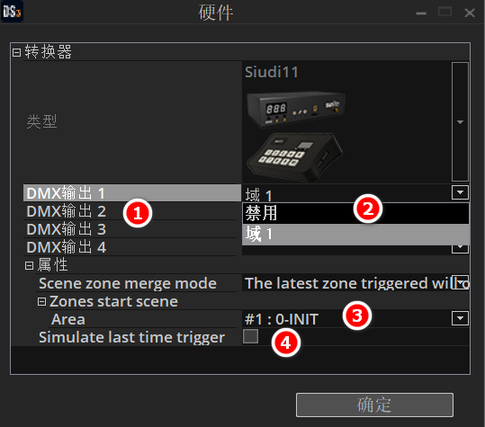Close the 硬件 hardware window
Screen dimensions: 485x427
click(470, 13)
